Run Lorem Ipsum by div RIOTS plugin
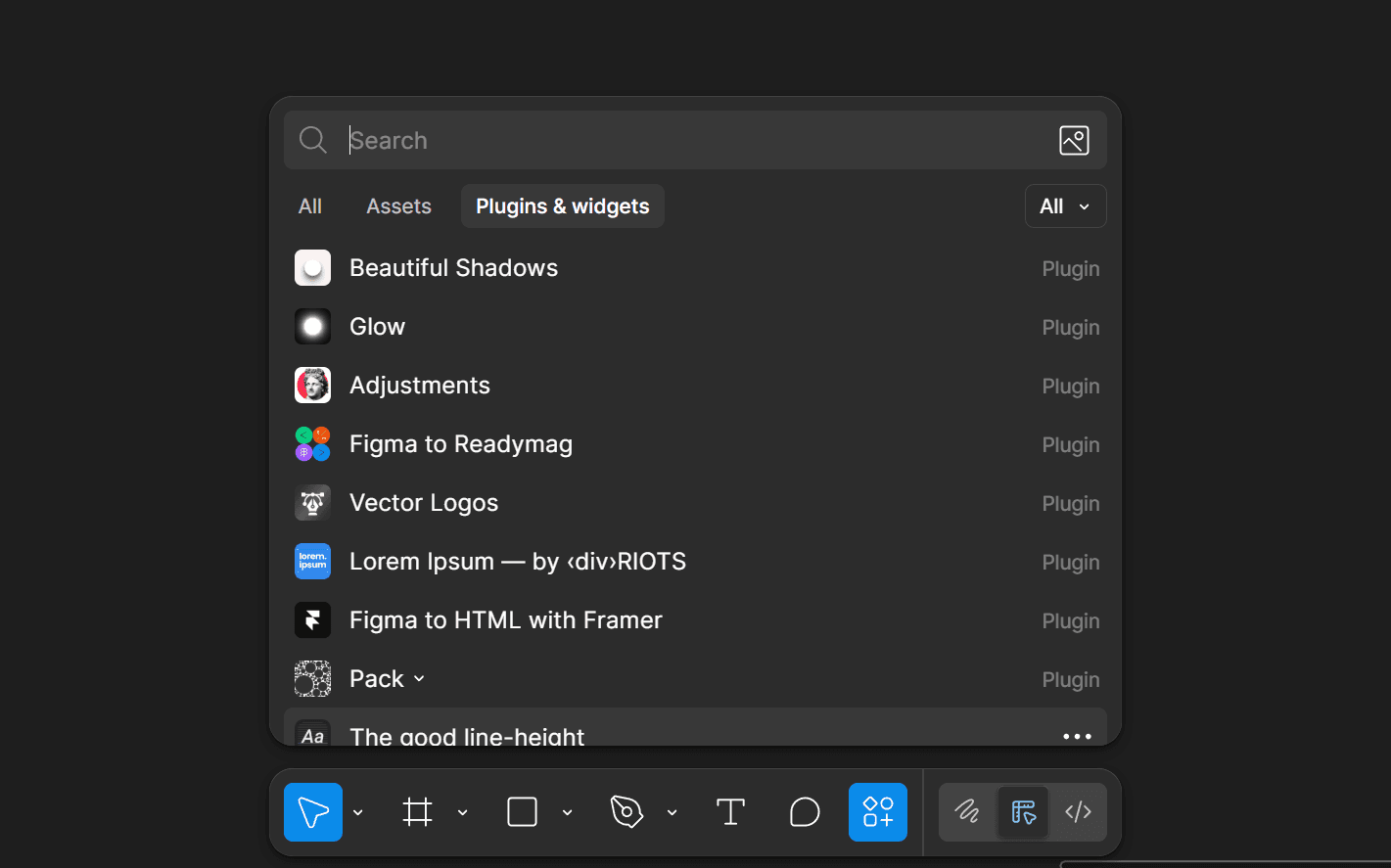 pos(695,562)
